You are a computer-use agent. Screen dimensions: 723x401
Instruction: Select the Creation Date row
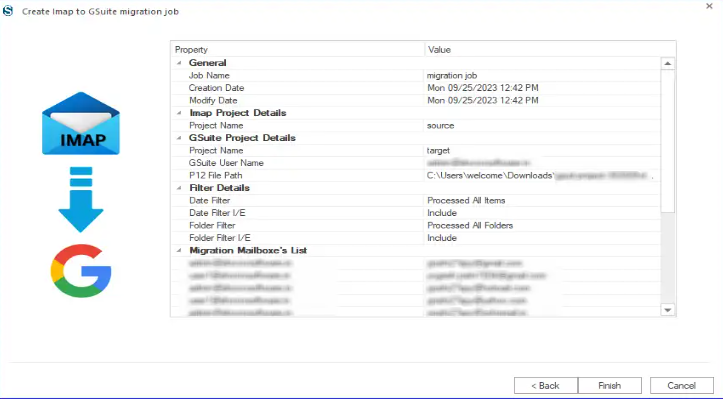pos(416,88)
